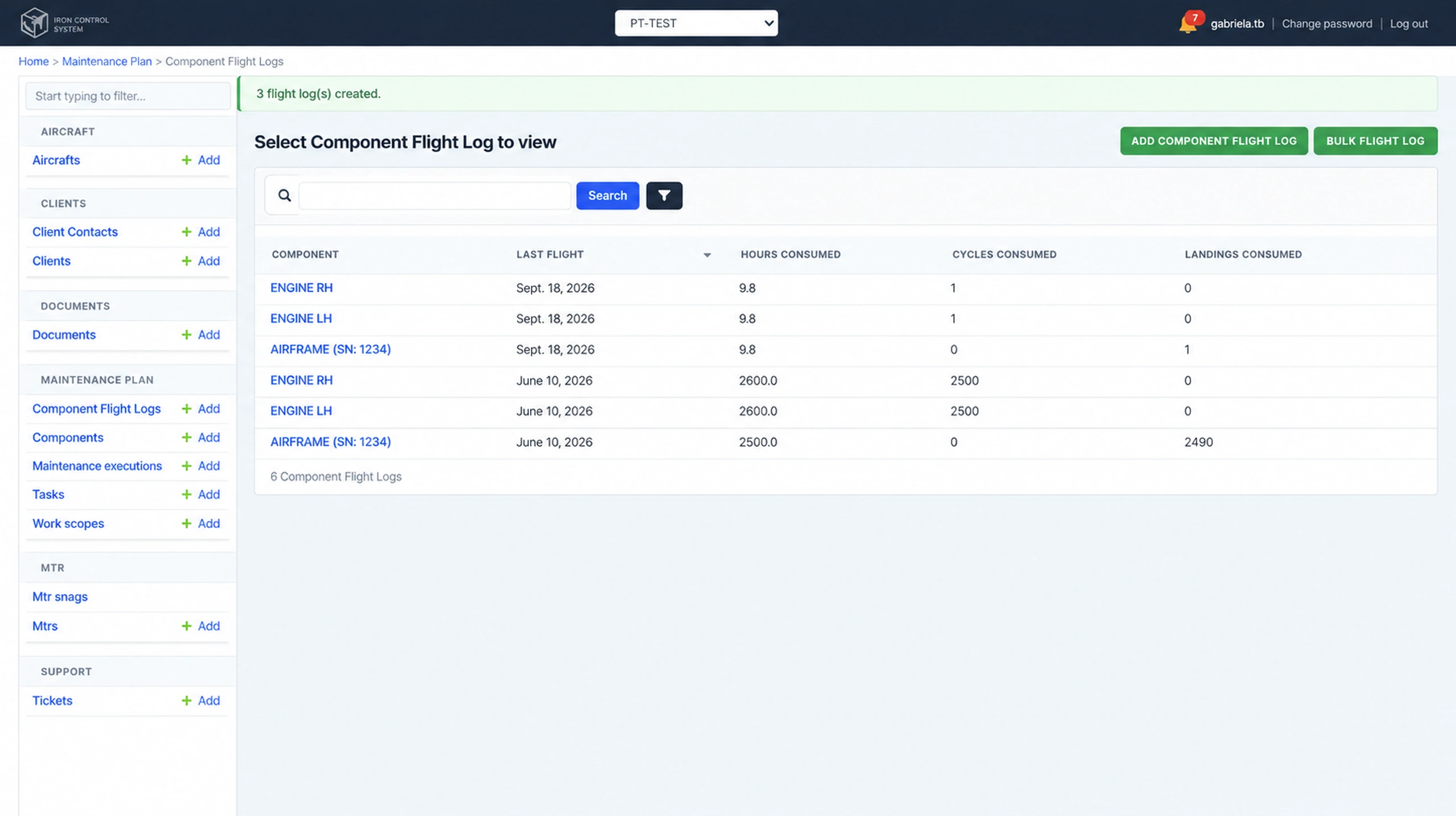Open the filter funnel button

pos(664,196)
